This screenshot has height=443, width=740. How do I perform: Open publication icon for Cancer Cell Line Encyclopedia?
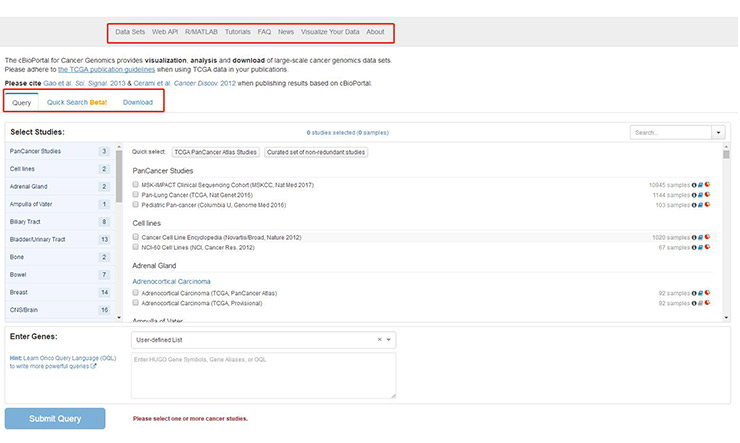pos(700,237)
